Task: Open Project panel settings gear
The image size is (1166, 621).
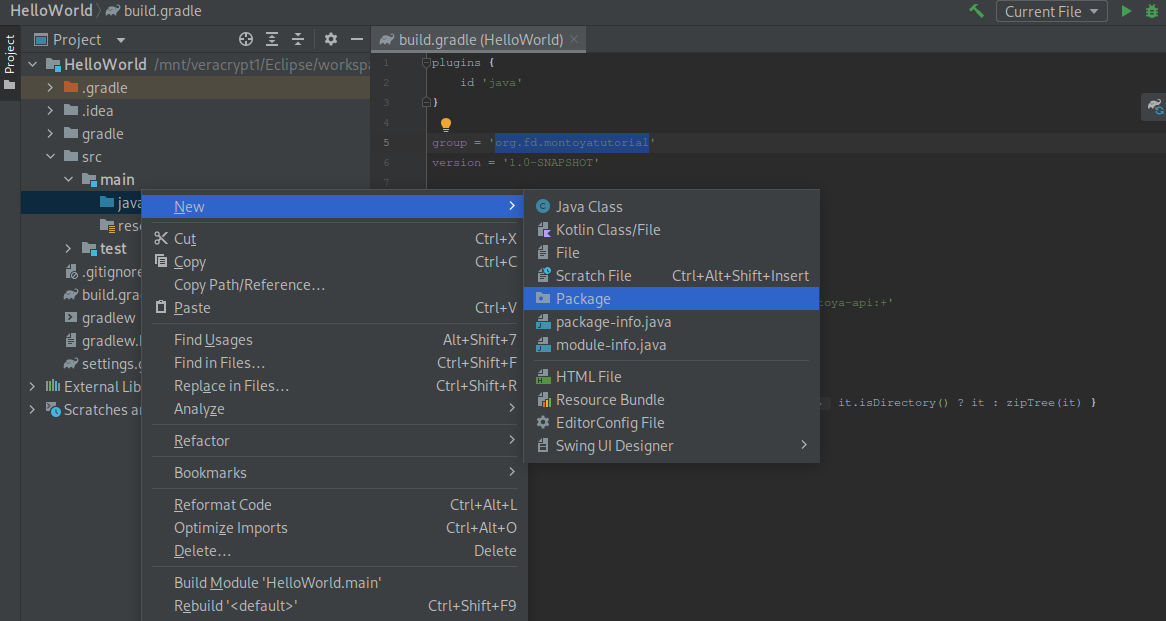Action: click(x=331, y=40)
